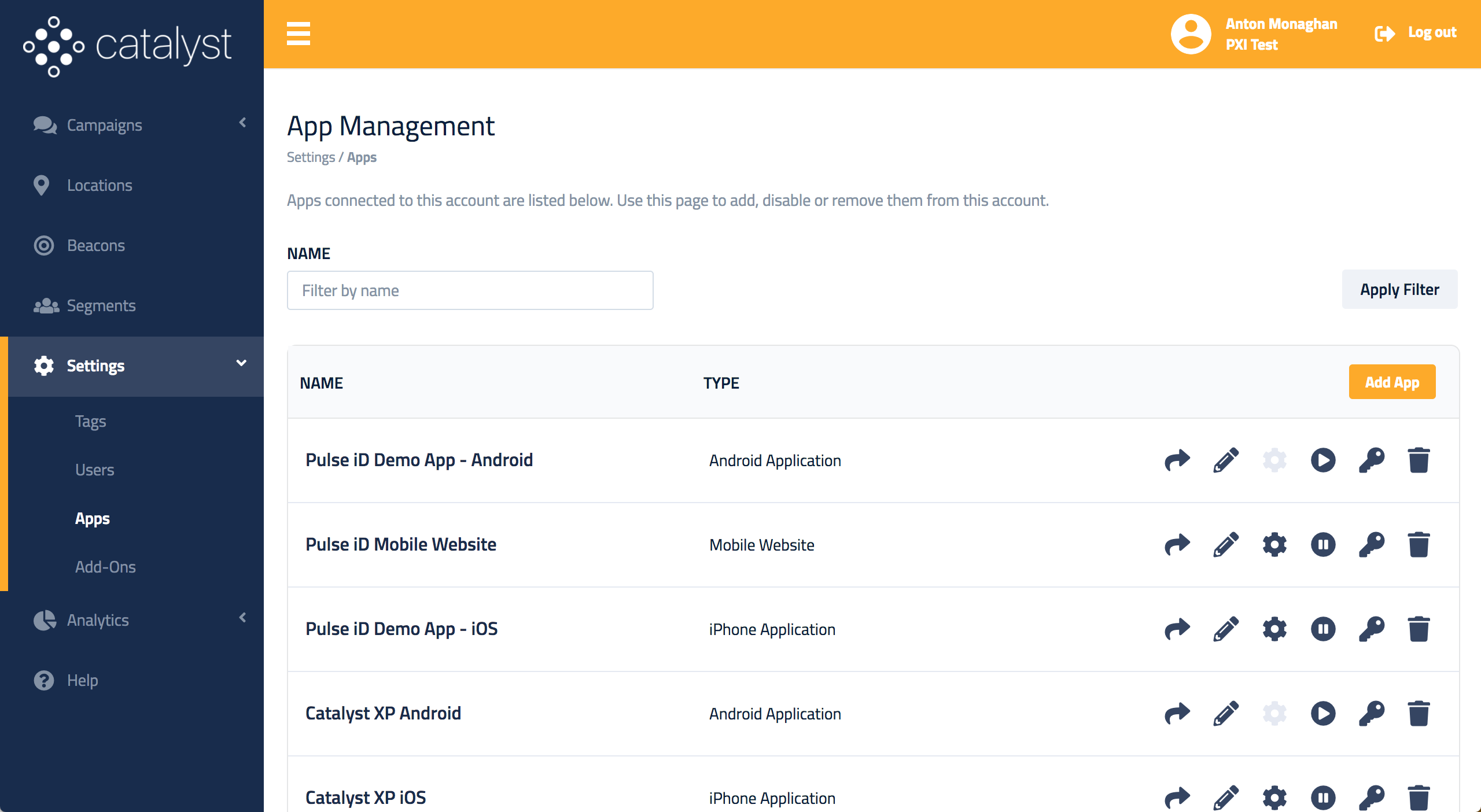Click TYPE column header

721,383
